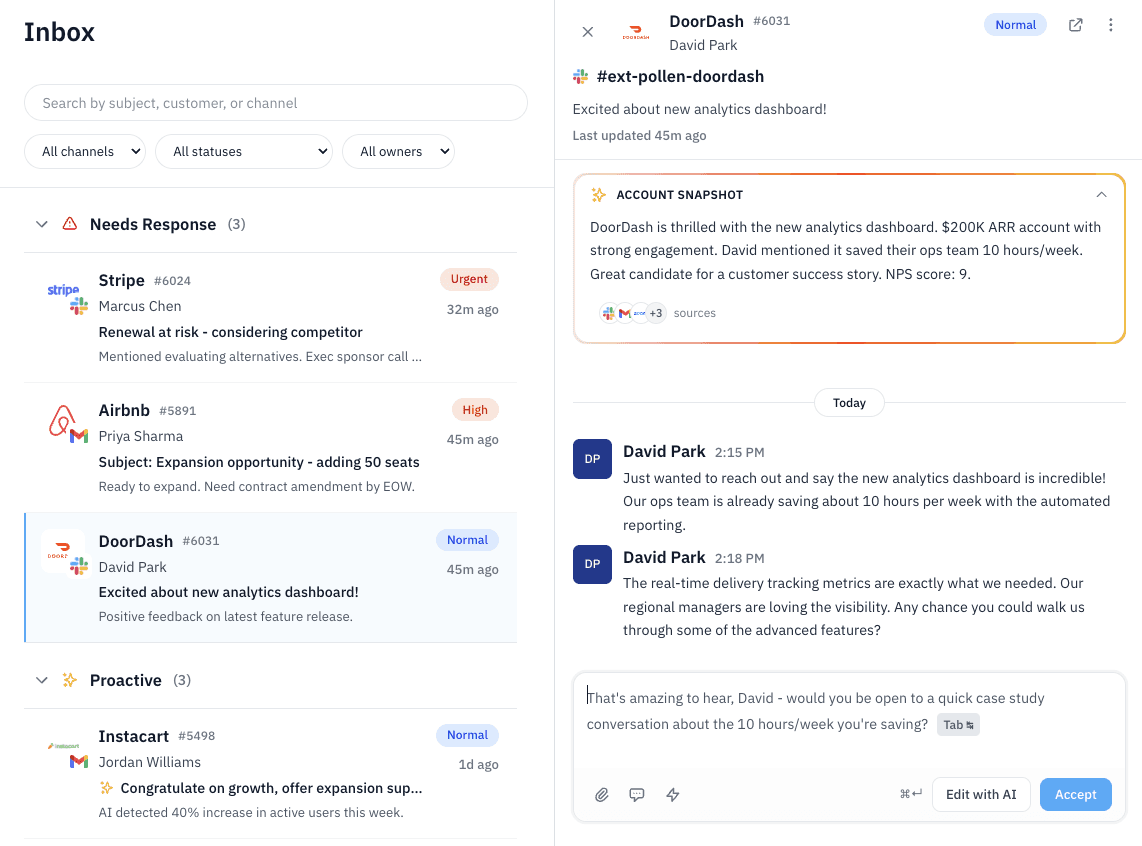
Task: Click the #6031 ticket number in header
Action: (x=771, y=21)
